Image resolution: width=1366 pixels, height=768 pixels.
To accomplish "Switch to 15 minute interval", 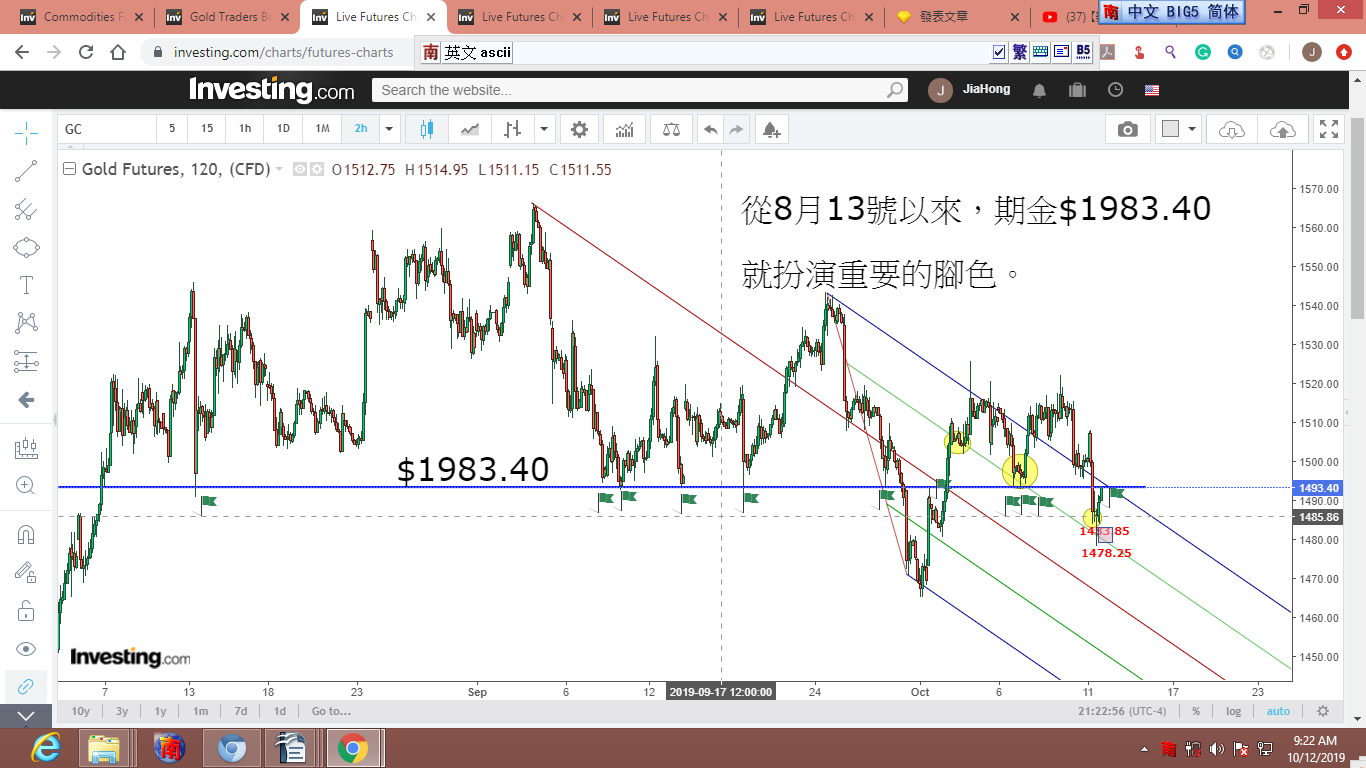I will point(207,129).
